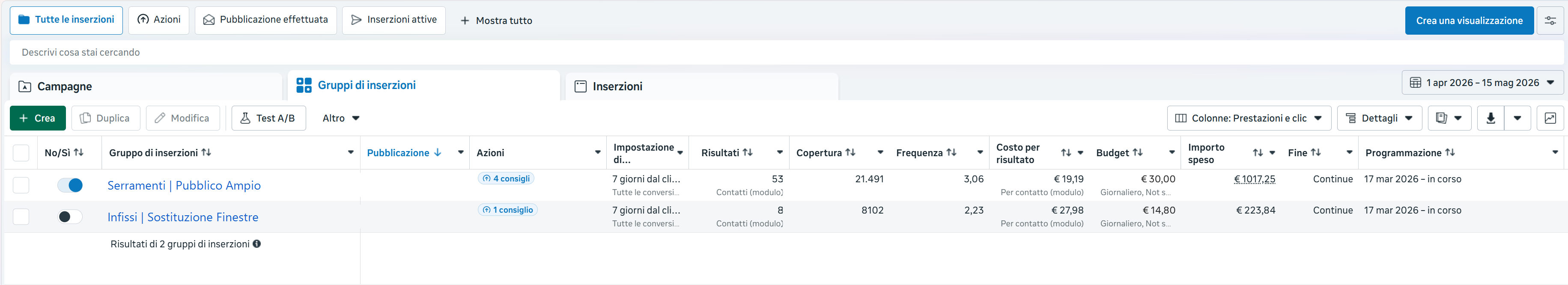The width and height of the screenshot is (1568, 285).
Task: Select the Azioni filter view
Action: 159,20
